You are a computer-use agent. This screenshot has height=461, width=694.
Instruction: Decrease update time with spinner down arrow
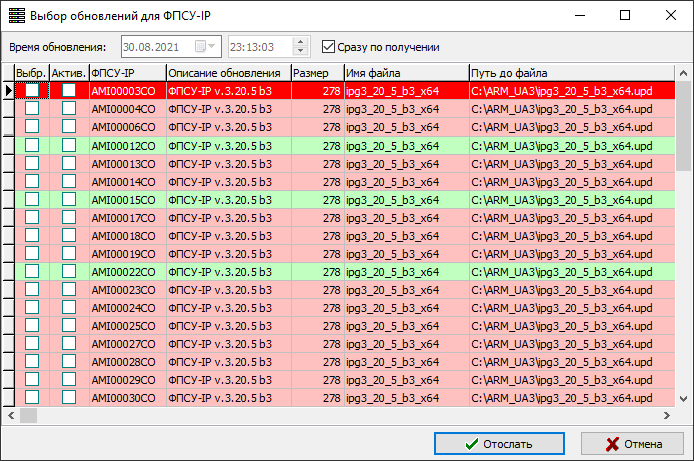300,52
